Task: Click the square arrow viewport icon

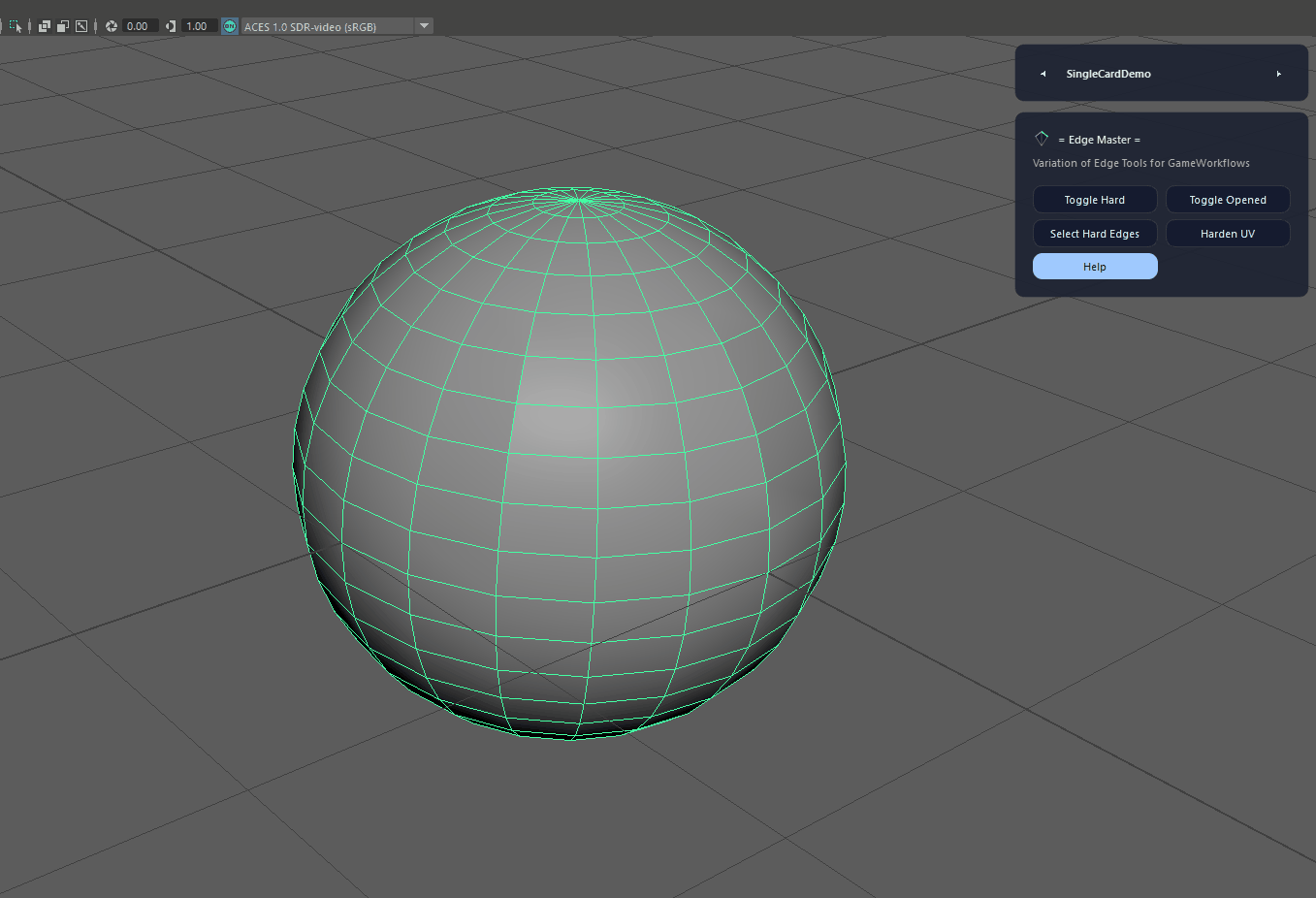Action: point(81,26)
